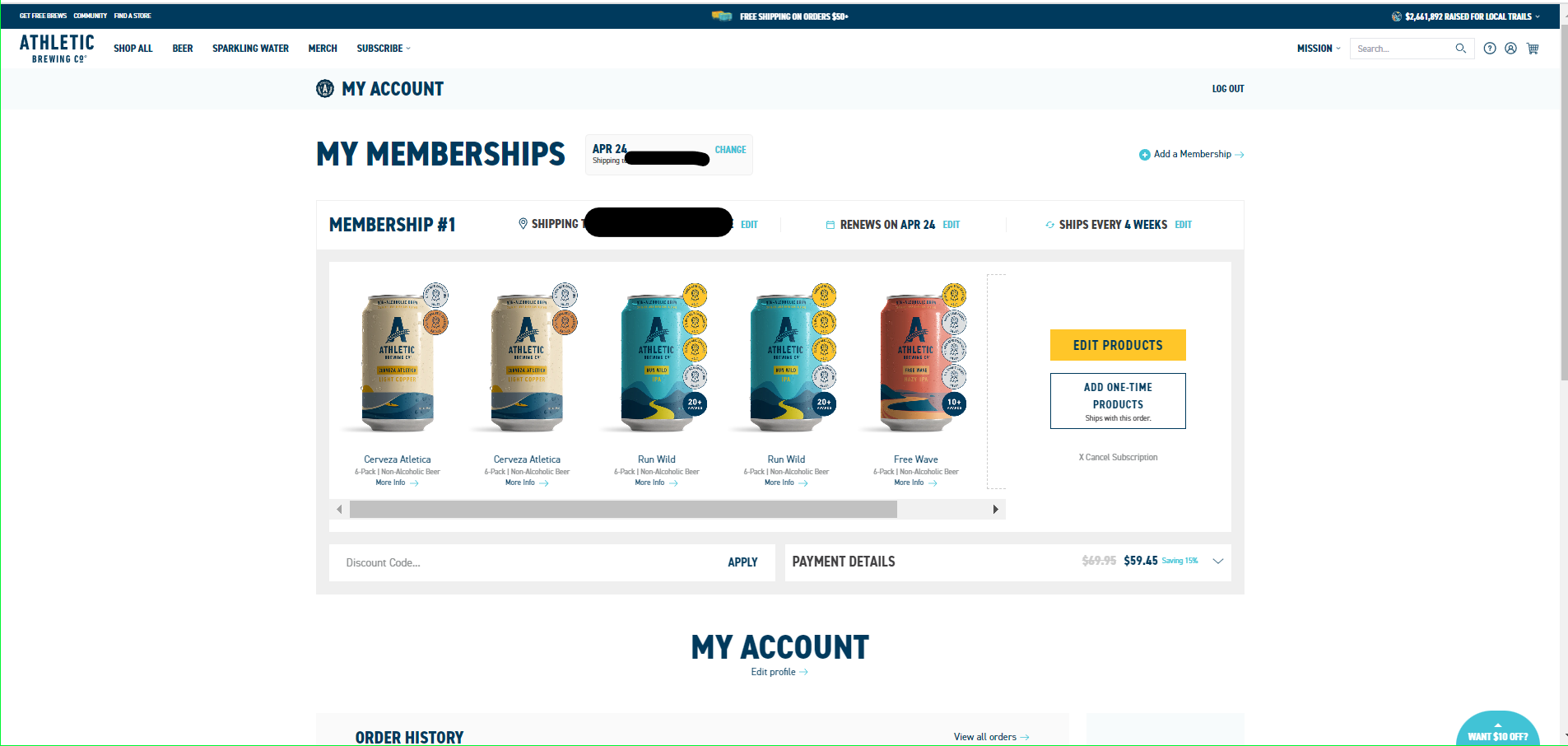The height and width of the screenshot is (746, 1568).
Task: Click left arrow of product carousel
Action: (x=339, y=510)
